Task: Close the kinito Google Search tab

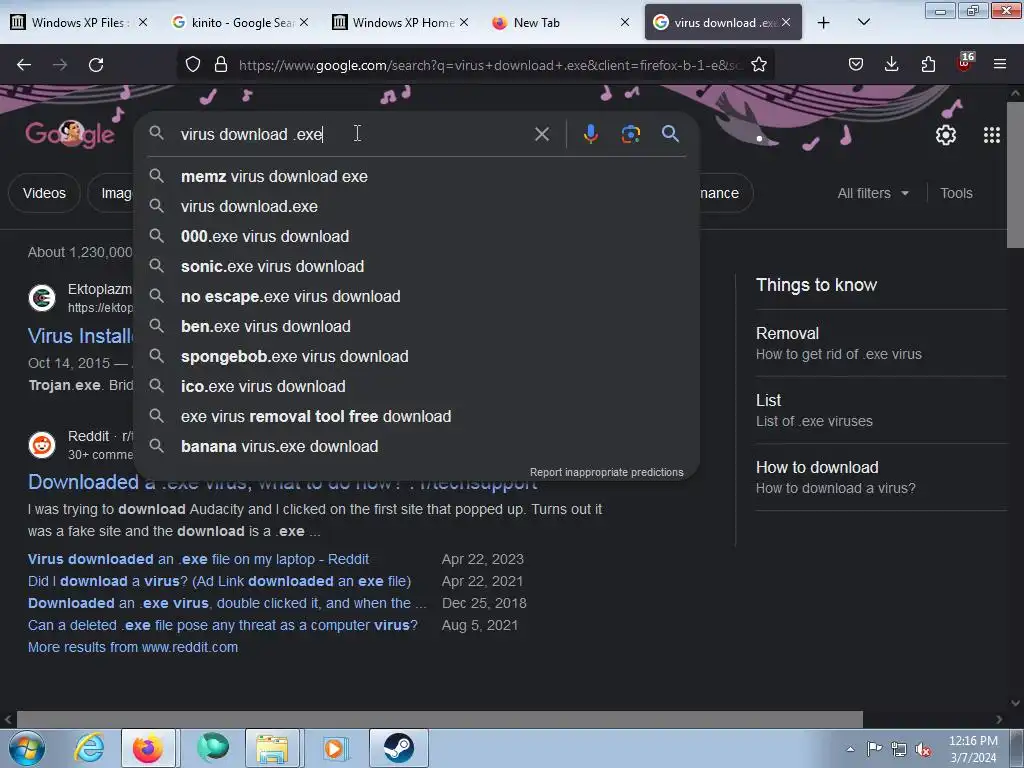Action: 304,22
